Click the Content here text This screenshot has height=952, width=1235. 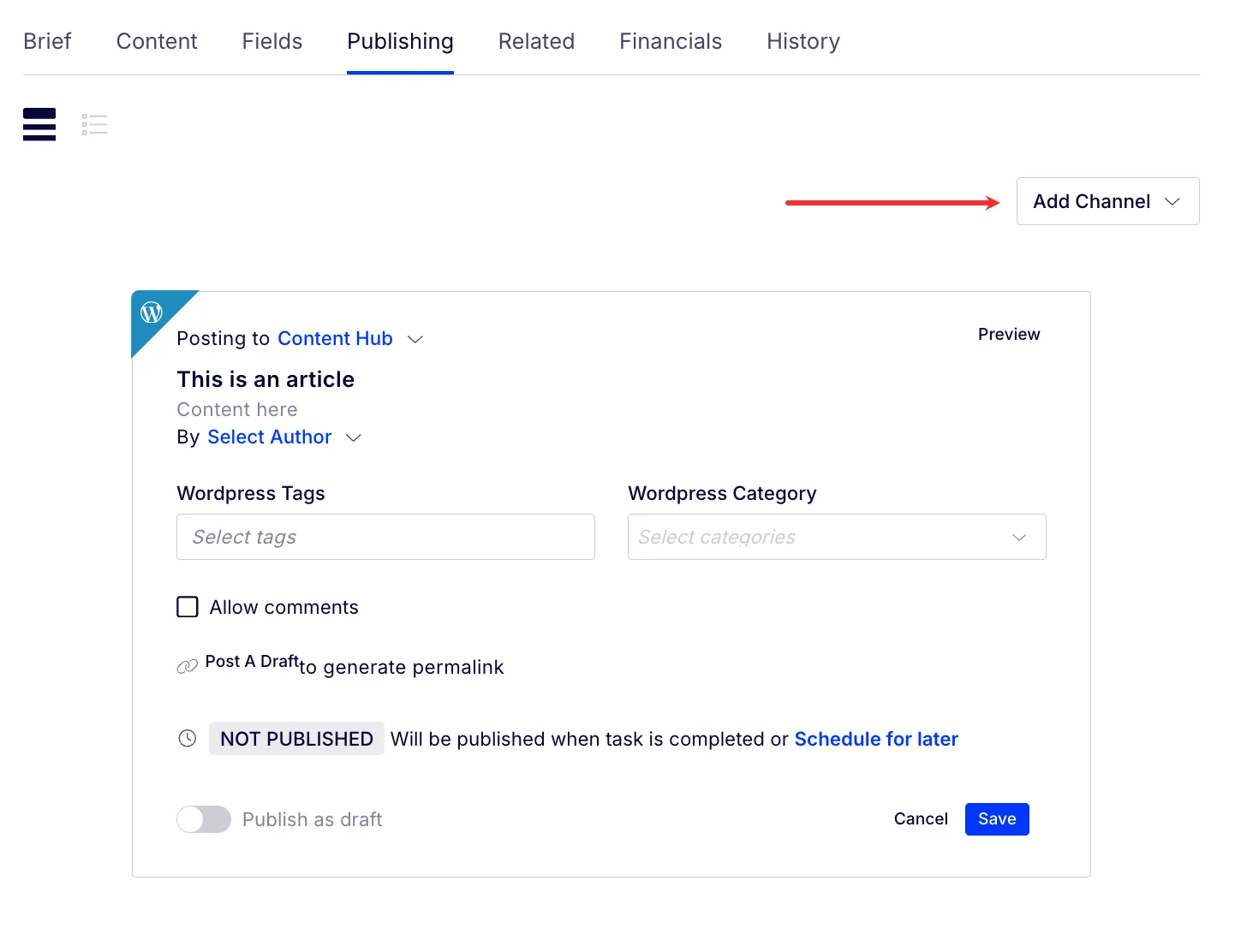click(237, 409)
